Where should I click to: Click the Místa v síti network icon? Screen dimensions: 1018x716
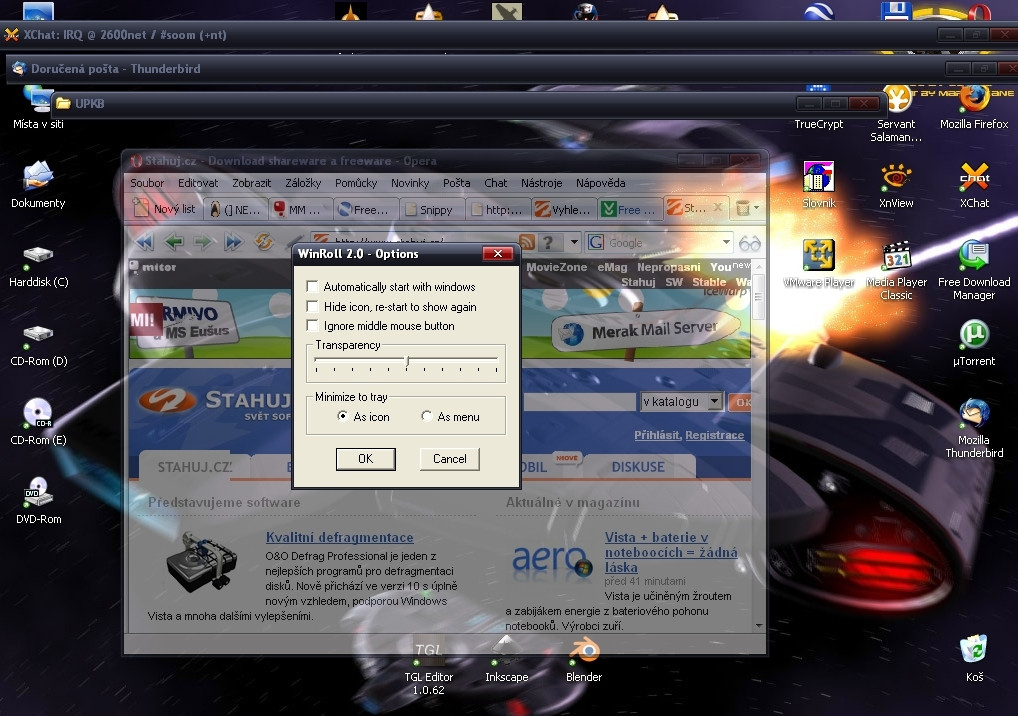[38, 108]
